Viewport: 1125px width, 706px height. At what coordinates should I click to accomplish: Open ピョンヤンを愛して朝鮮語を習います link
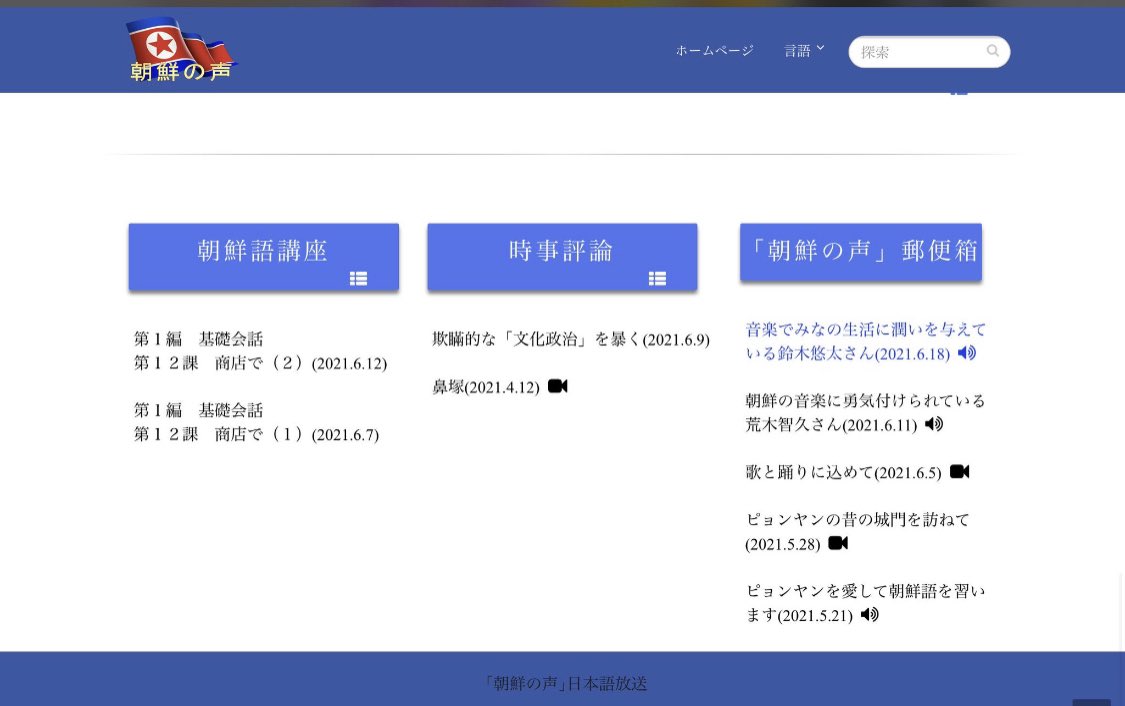[x=865, y=603]
